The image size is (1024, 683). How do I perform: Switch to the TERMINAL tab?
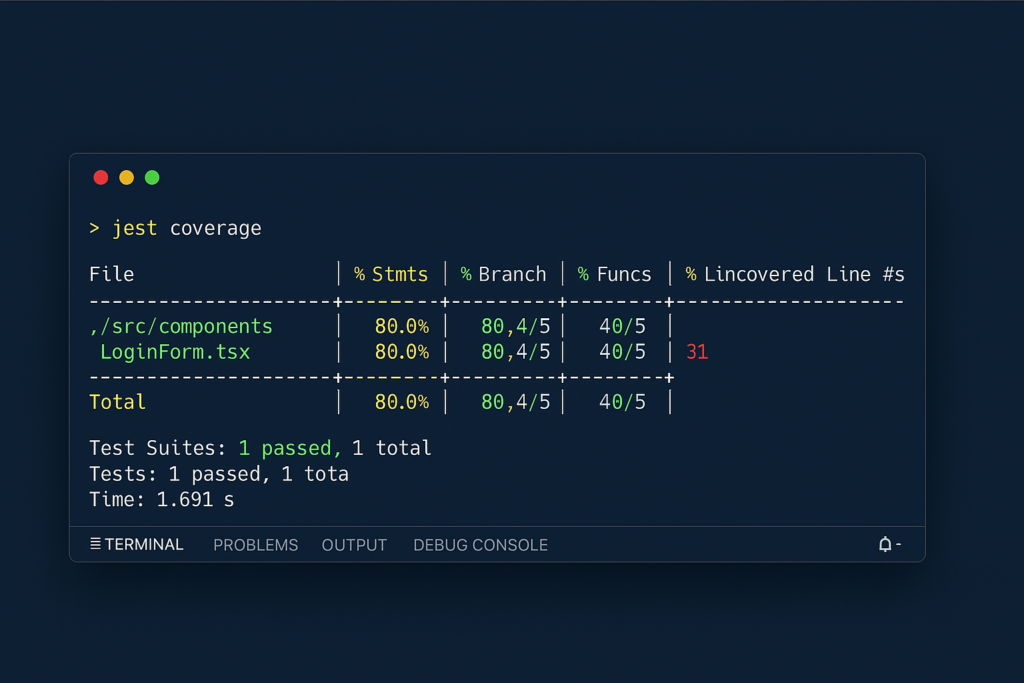pyautogui.click(x=144, y=545)
